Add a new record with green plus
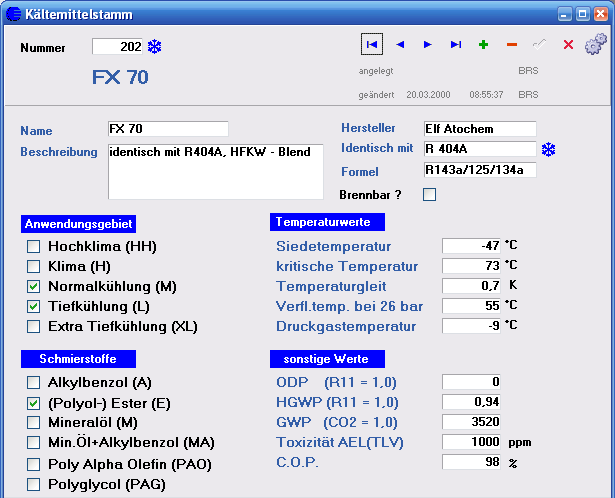 (x=483, y=45)
